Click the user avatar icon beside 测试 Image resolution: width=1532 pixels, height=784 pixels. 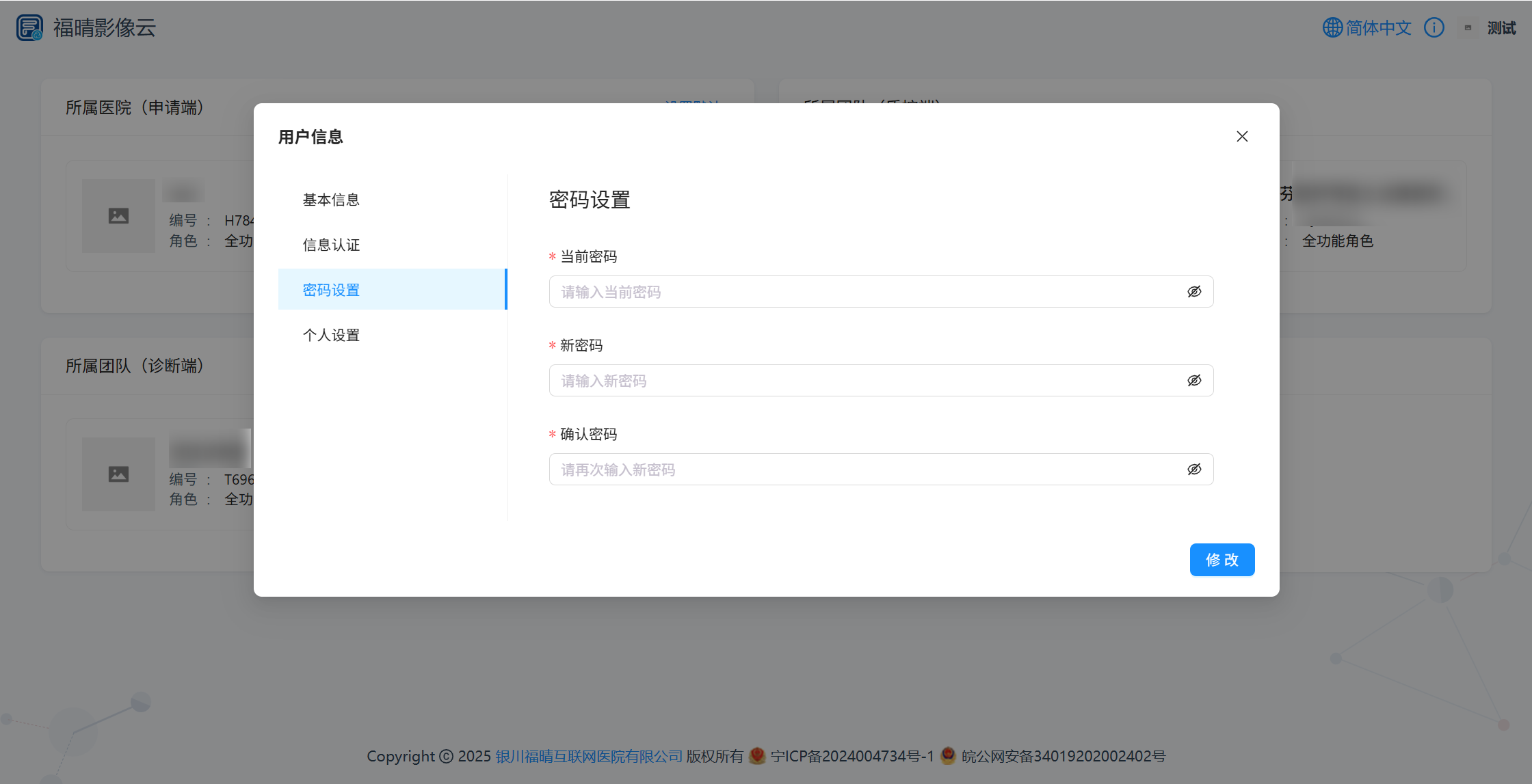[1467, 28]
